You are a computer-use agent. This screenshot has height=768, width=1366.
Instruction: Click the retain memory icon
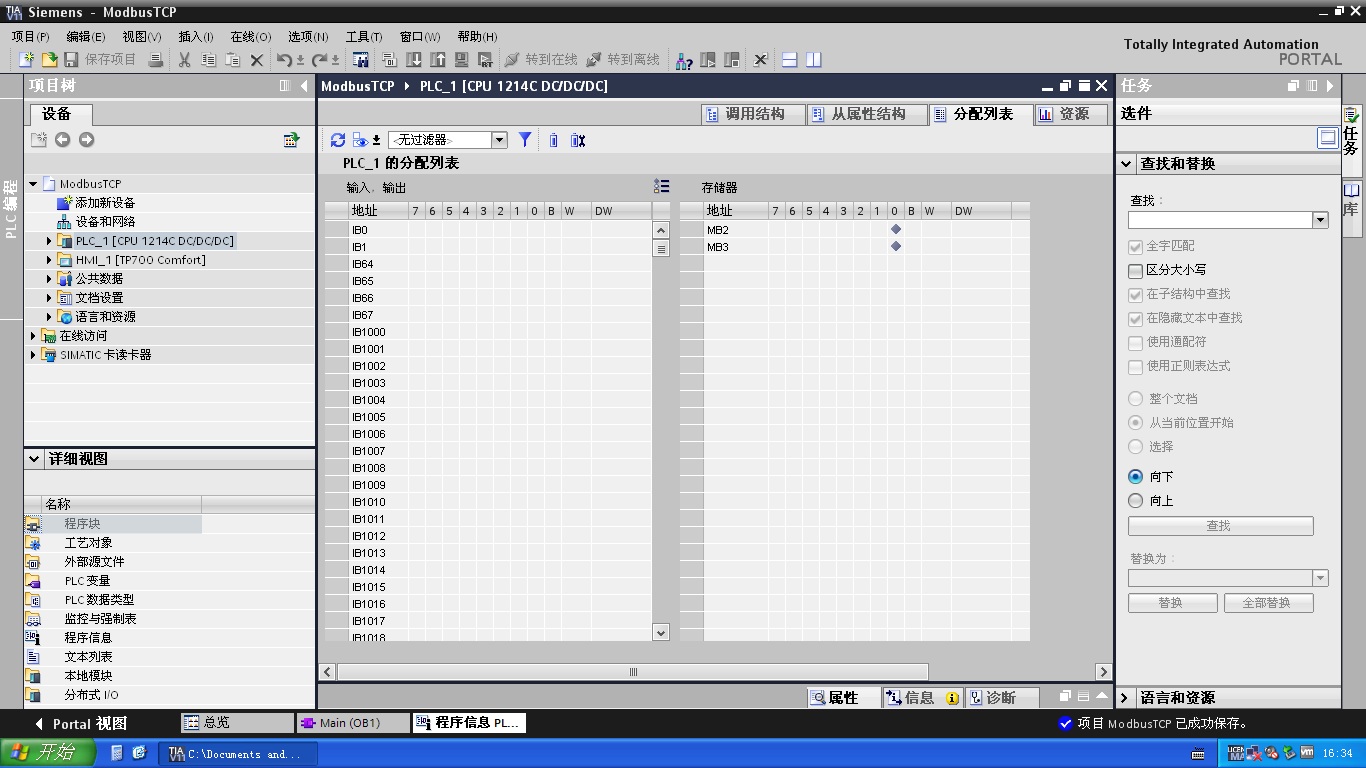554,140
